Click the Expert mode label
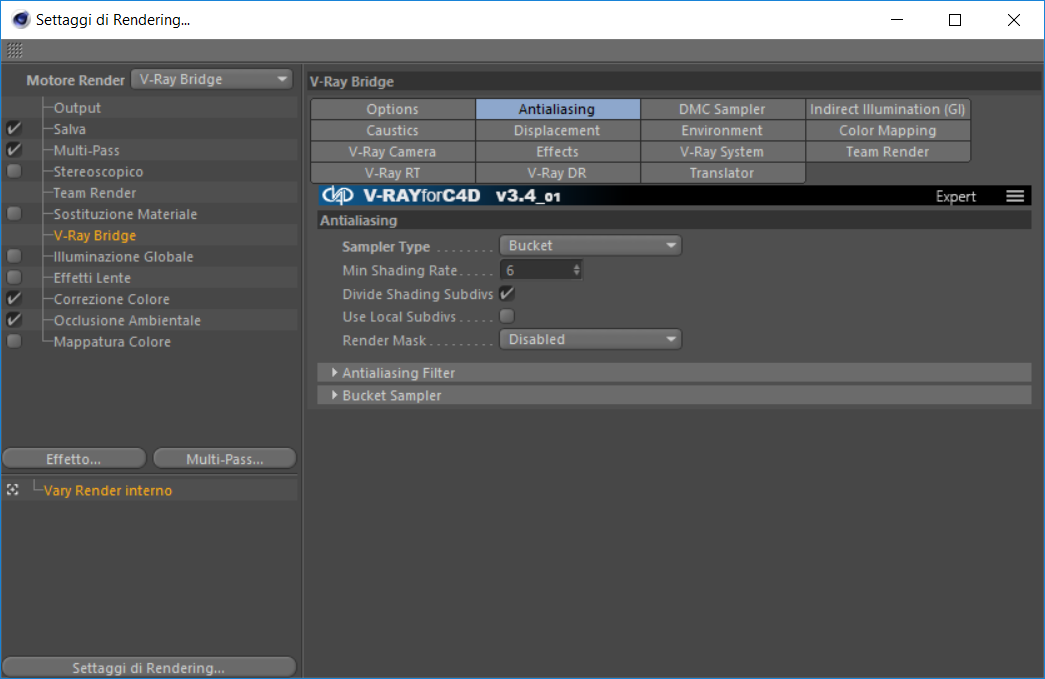Screen dimensions: 1045x679 pyautogui.click(x=955, y=196)
